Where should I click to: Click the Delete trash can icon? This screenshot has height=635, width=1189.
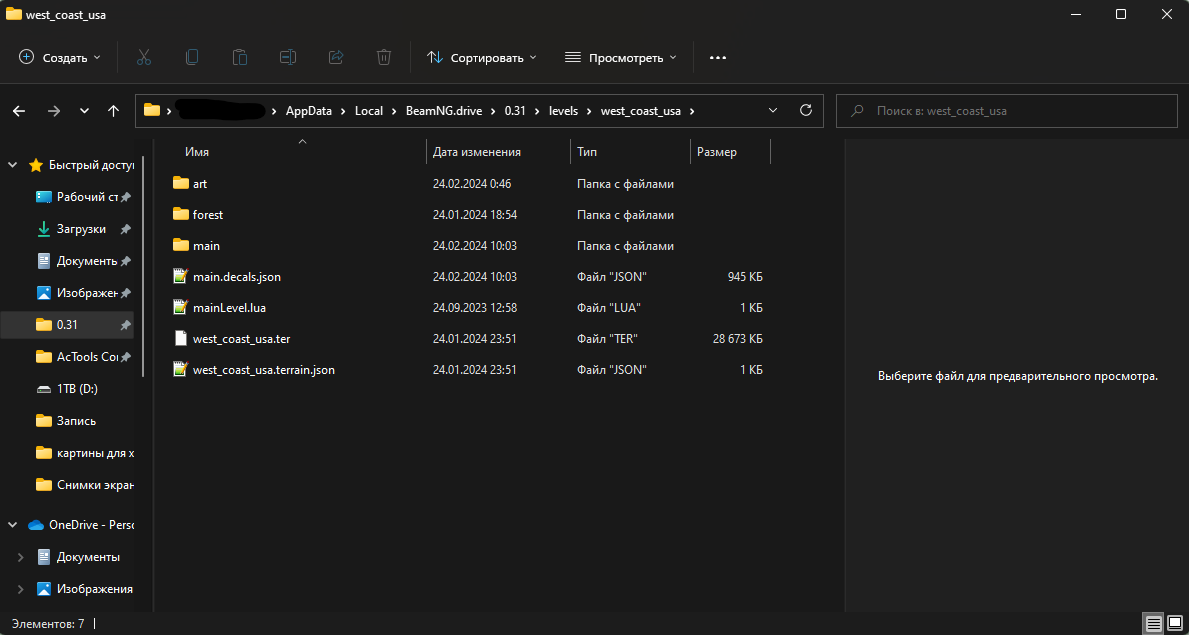(384, 58)
